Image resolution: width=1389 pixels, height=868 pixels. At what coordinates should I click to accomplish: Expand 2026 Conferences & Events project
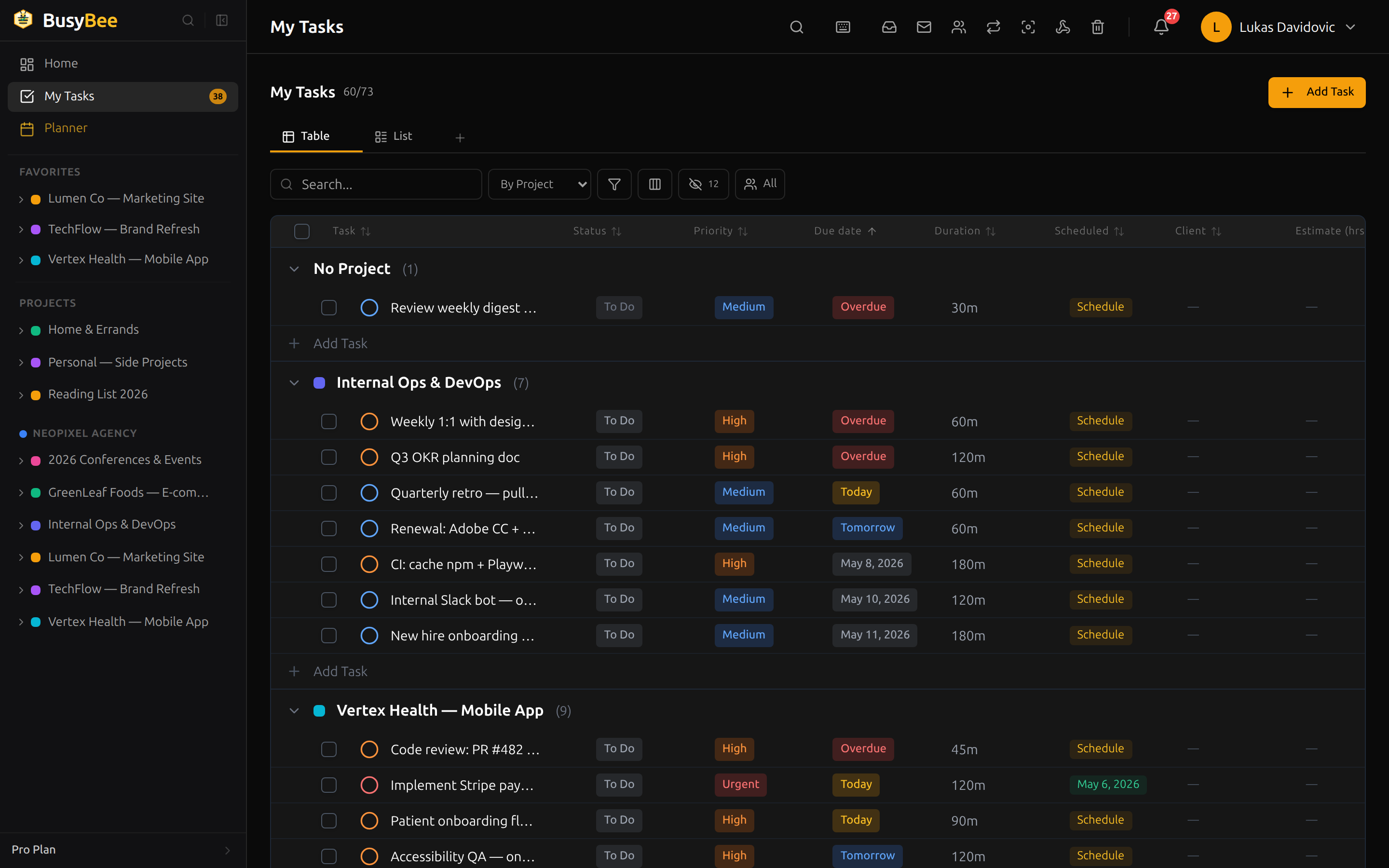pos(21,461)
